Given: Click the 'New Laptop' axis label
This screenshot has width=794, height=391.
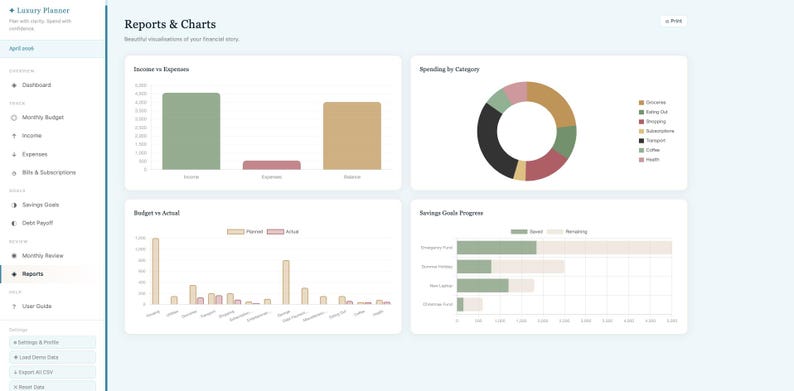Looking at the screenshot, I should point(441,286).
